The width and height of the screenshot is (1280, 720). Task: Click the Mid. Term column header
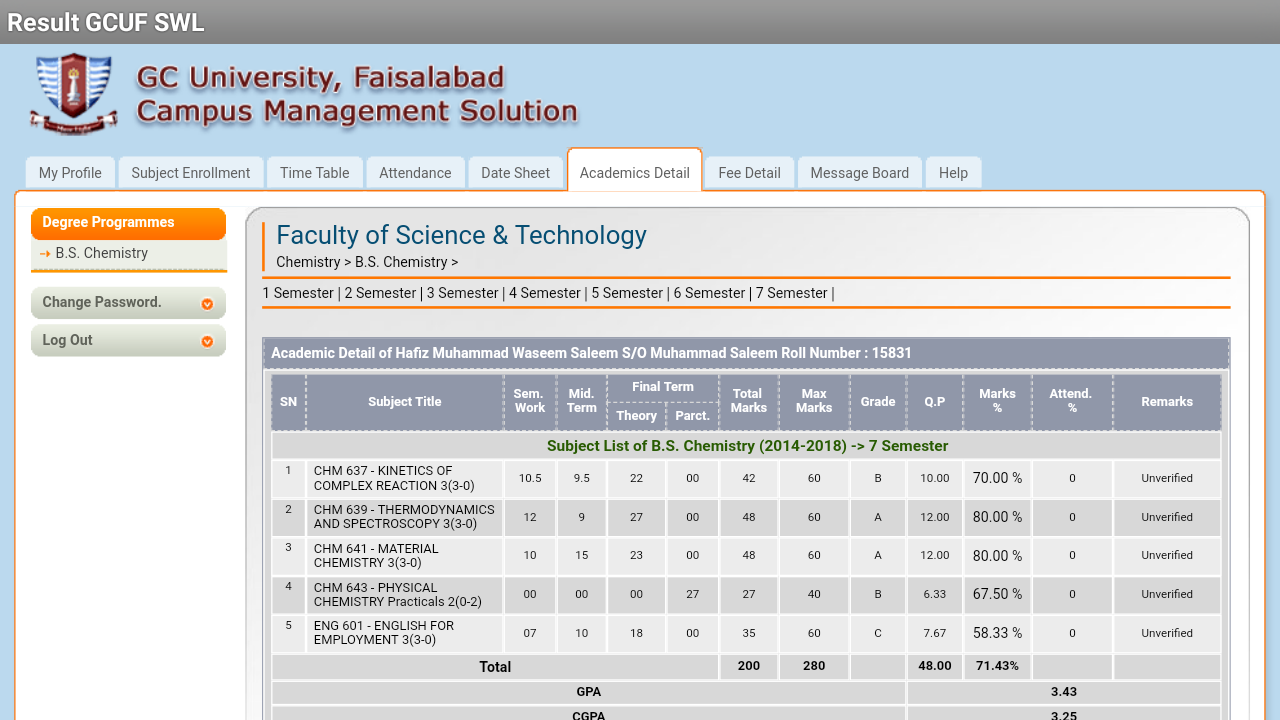(582, 401)
